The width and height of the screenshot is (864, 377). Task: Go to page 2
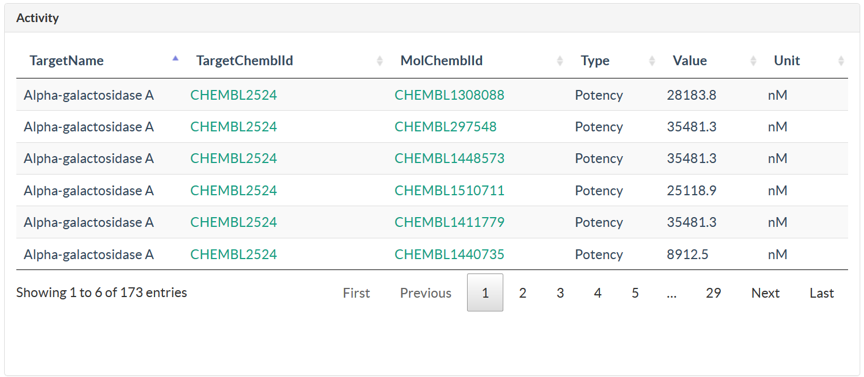tap(522, 293)
